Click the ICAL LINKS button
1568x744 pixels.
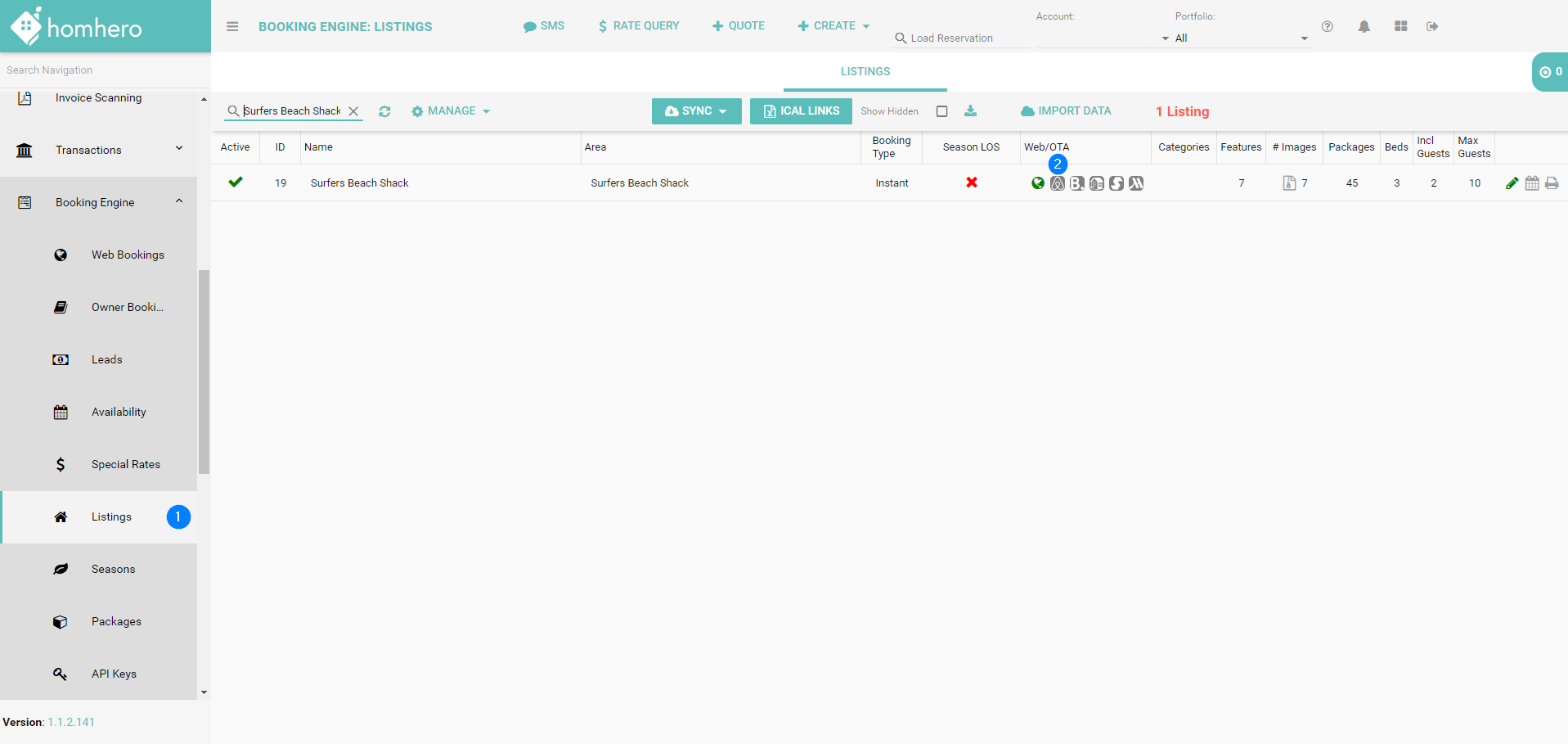(x=801, y=111)
